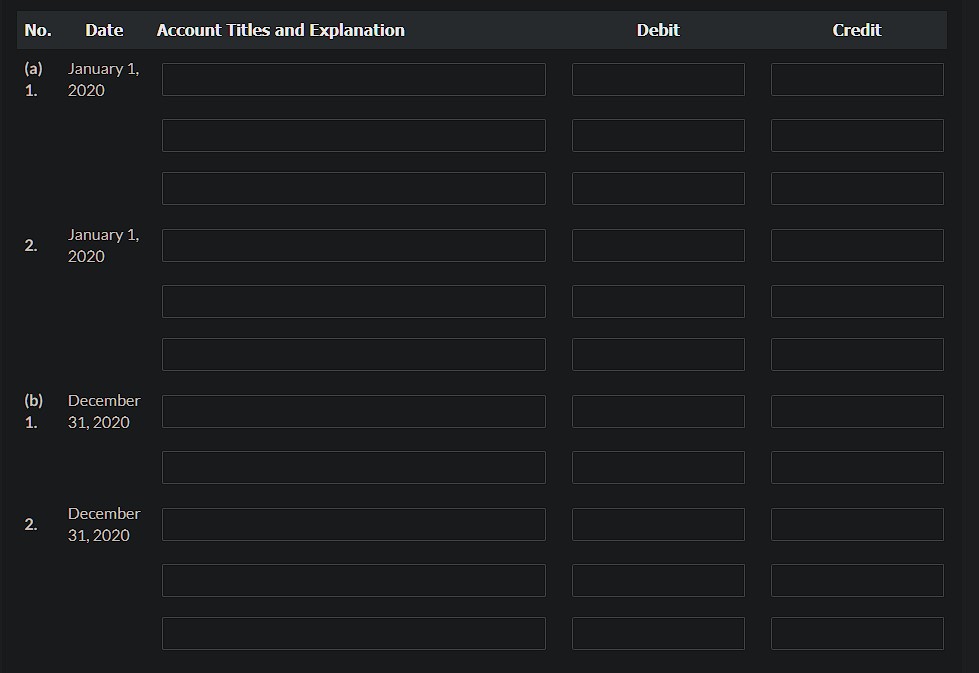
Task: Select the second credit field of December entry 2
Action: pos(857,581)
